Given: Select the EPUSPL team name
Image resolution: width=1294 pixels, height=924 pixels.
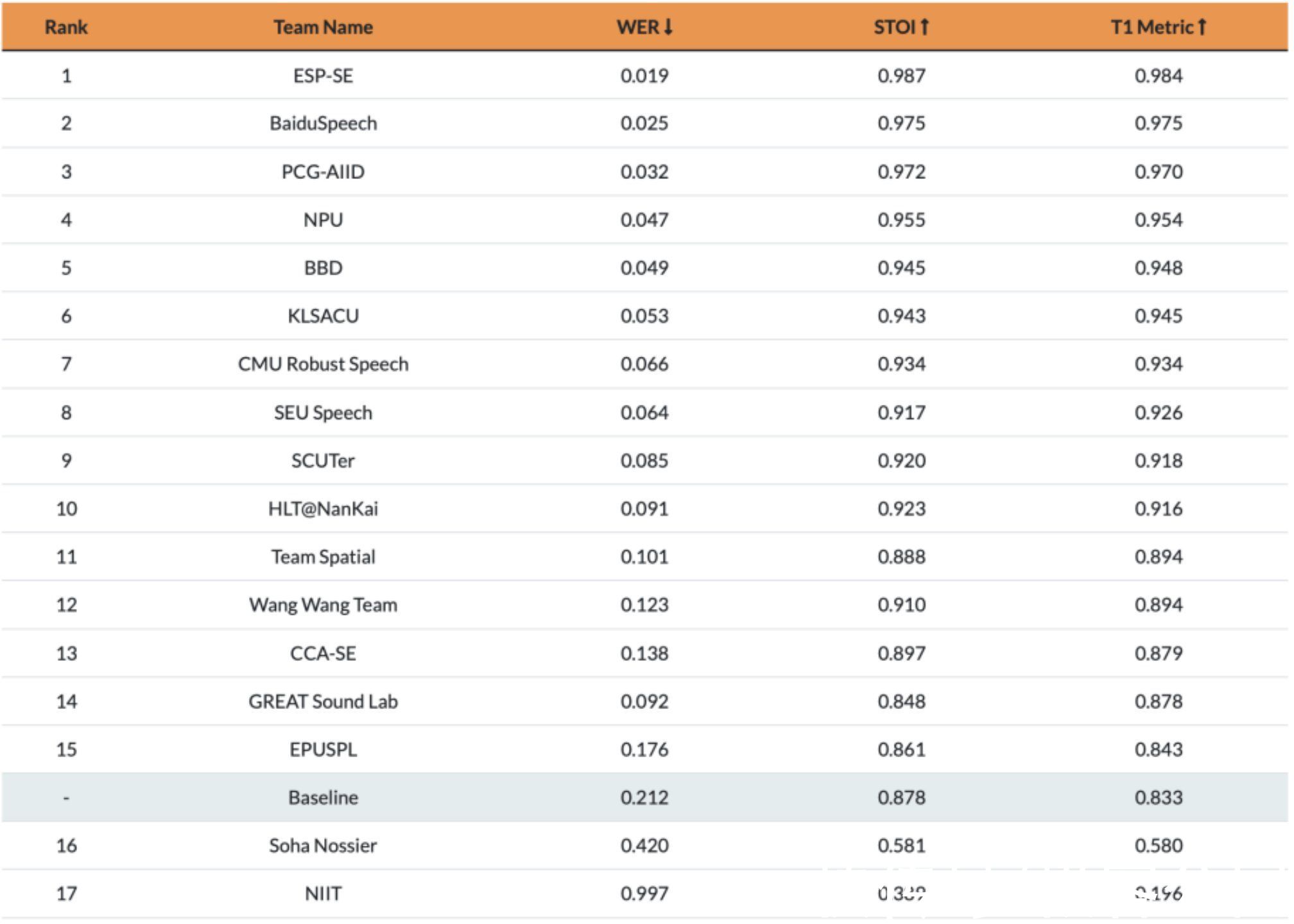Looking at the screenshot, I should coord(323,749).
